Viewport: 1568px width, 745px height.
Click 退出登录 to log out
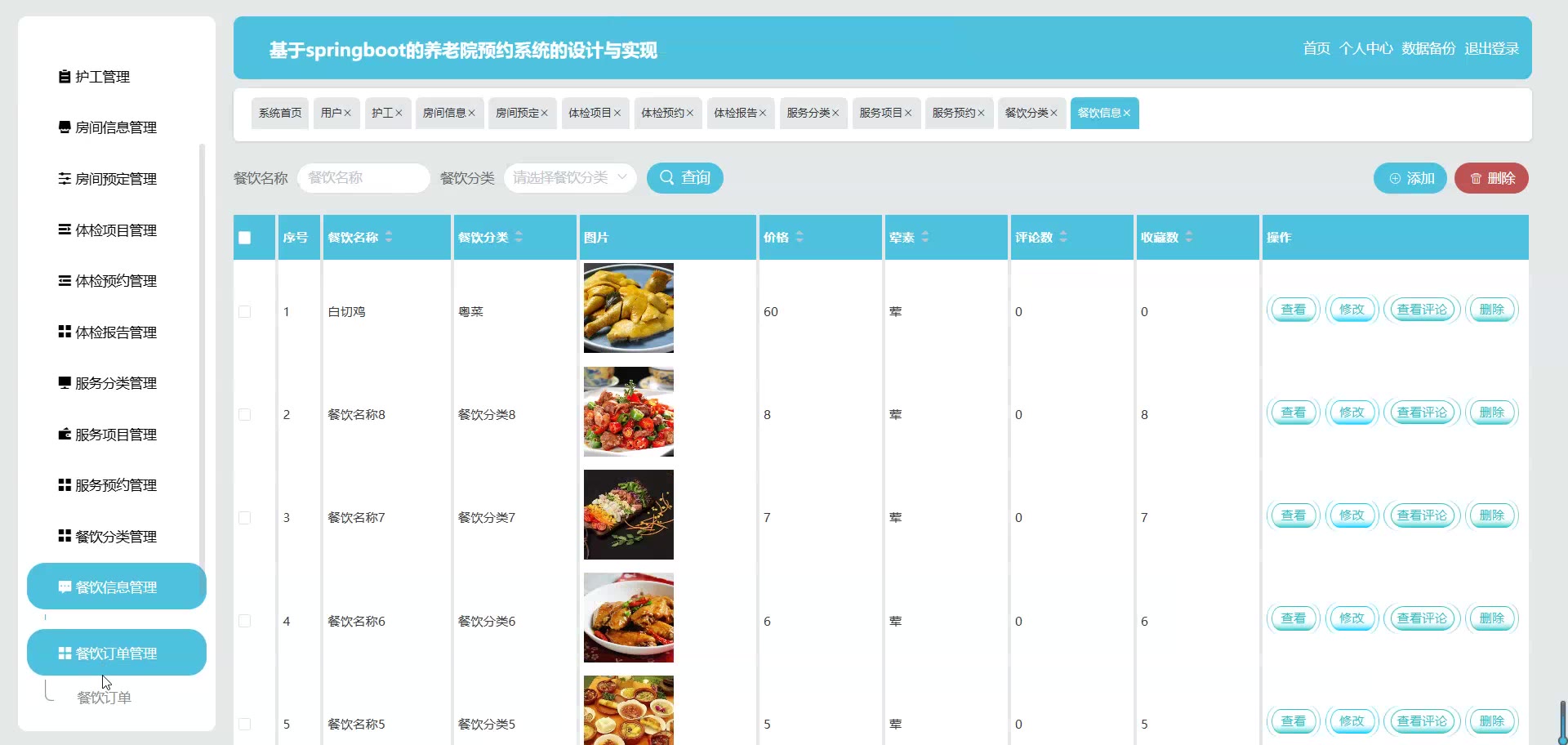(1491, 49)
